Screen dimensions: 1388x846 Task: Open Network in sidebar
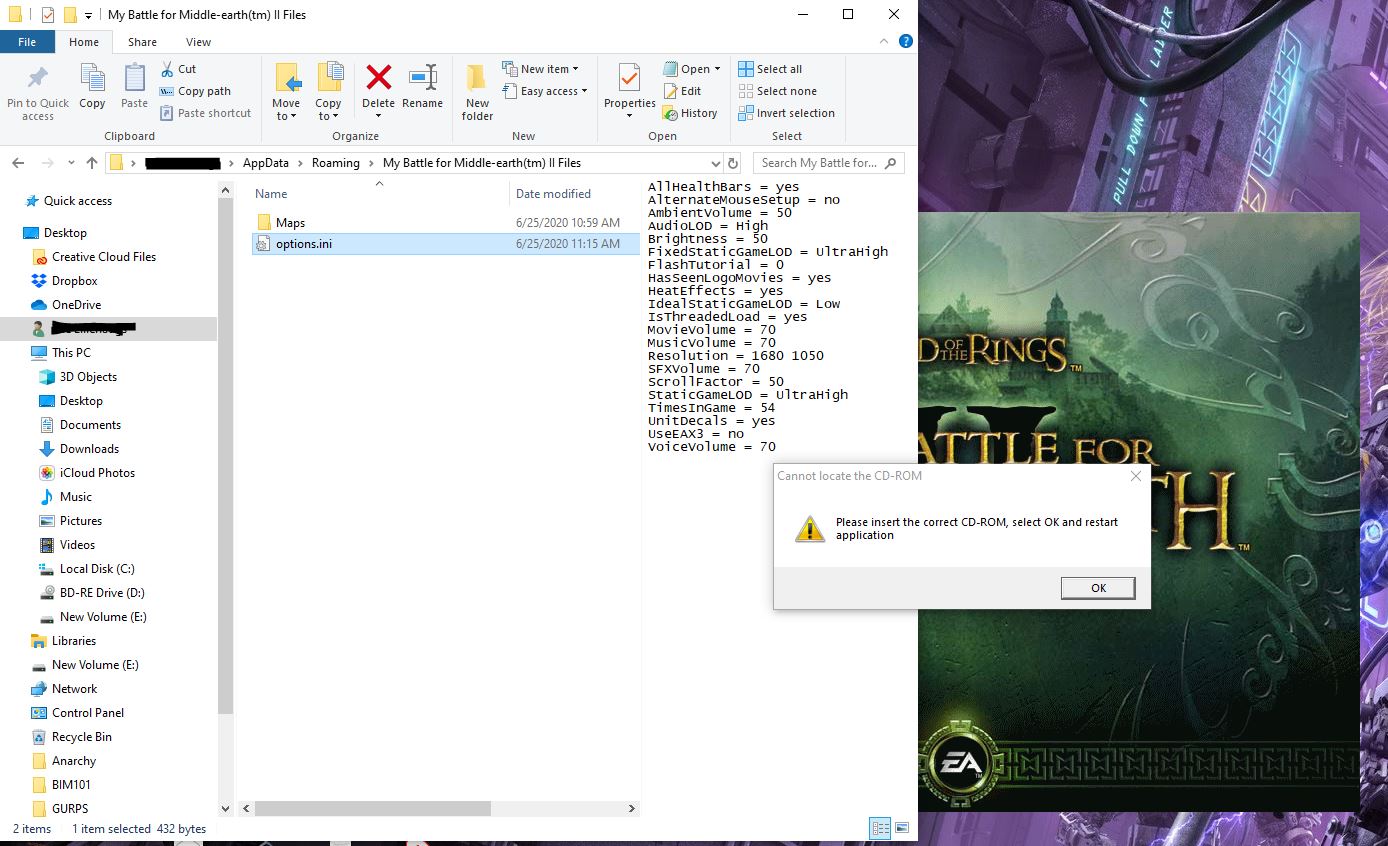point(74,689)
